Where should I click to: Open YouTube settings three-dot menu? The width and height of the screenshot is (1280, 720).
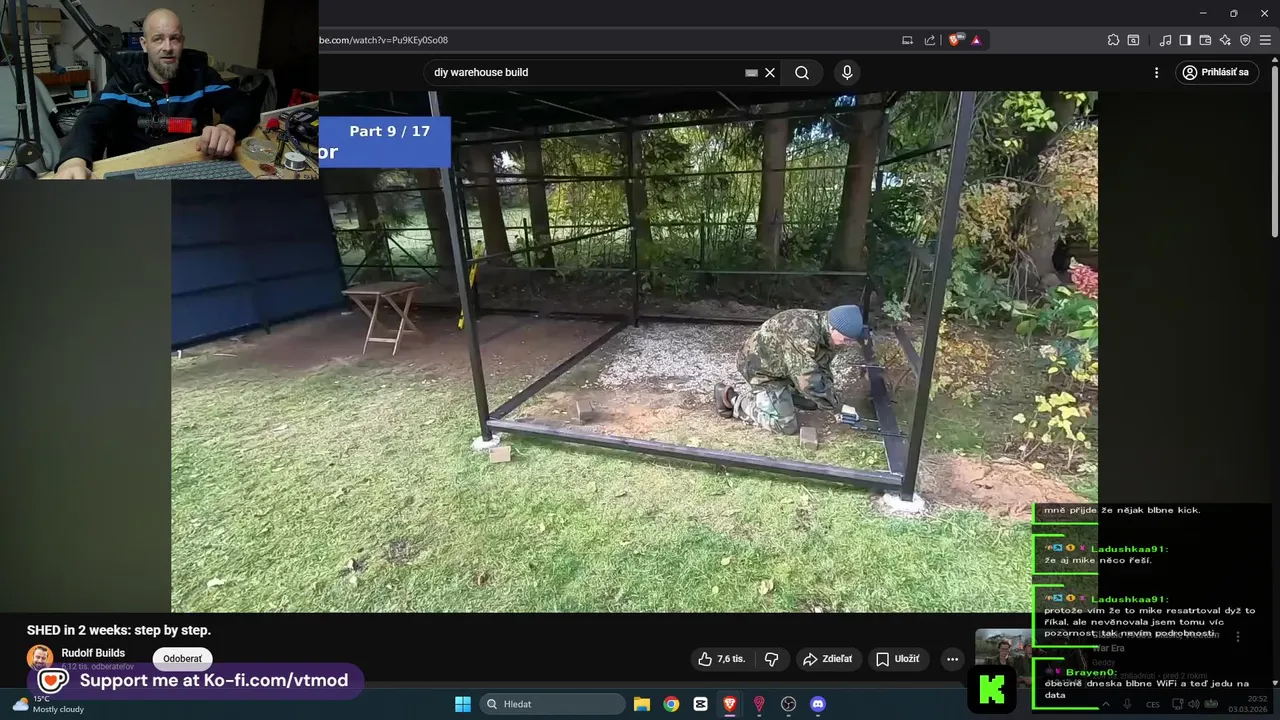point(1156,72)
